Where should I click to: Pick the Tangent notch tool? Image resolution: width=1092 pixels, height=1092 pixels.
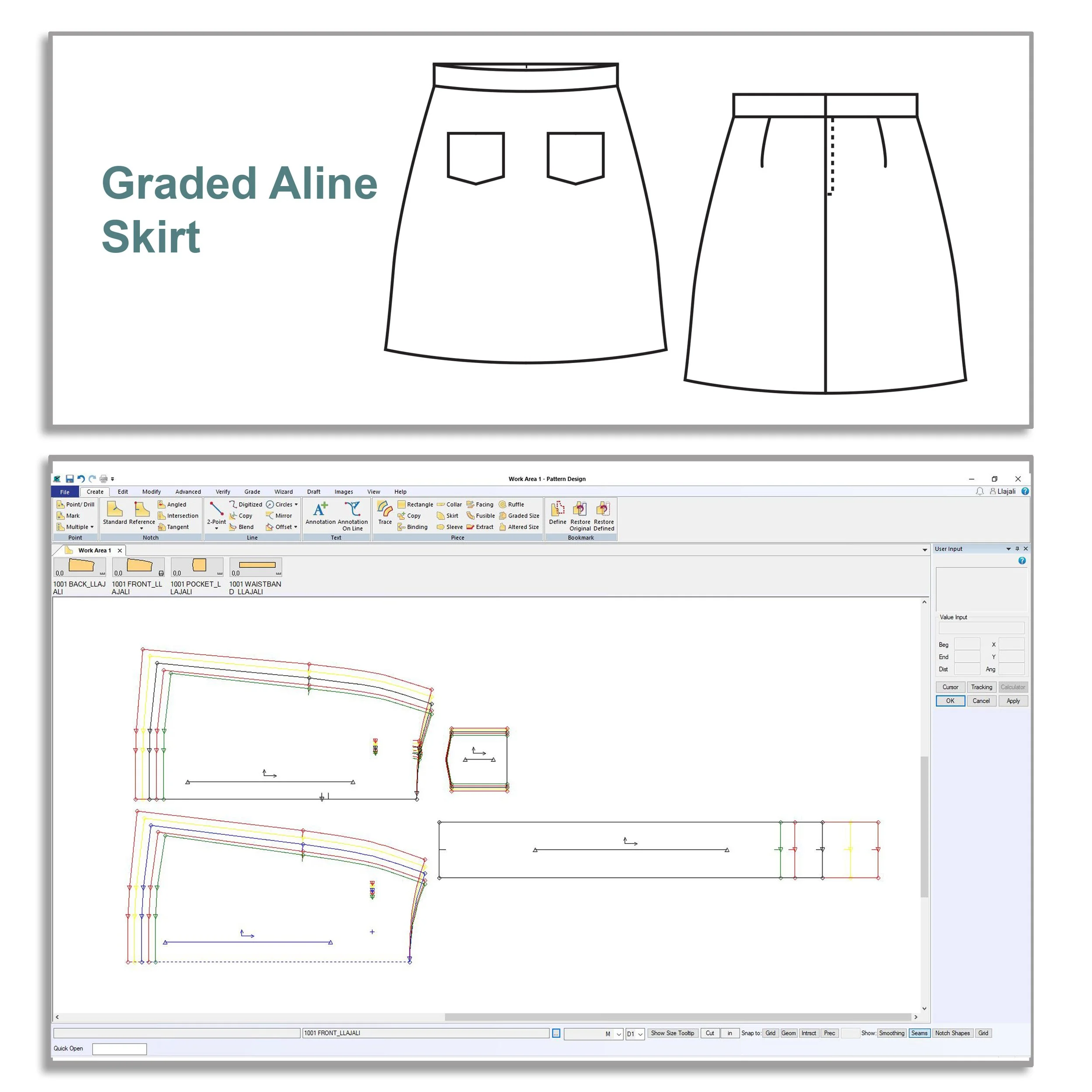(173, 527)
